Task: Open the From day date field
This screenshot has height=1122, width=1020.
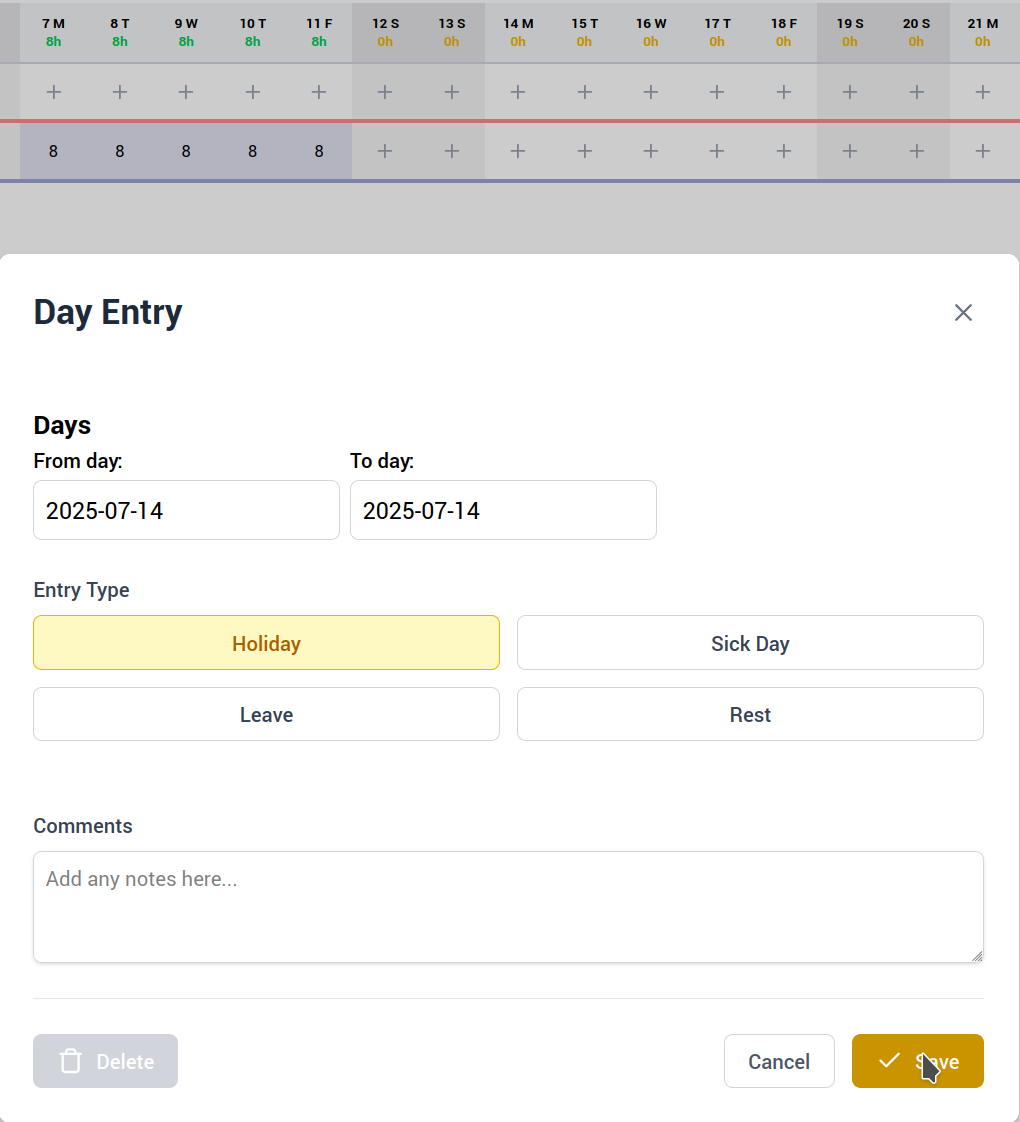Action: click(x=186, y=510)
